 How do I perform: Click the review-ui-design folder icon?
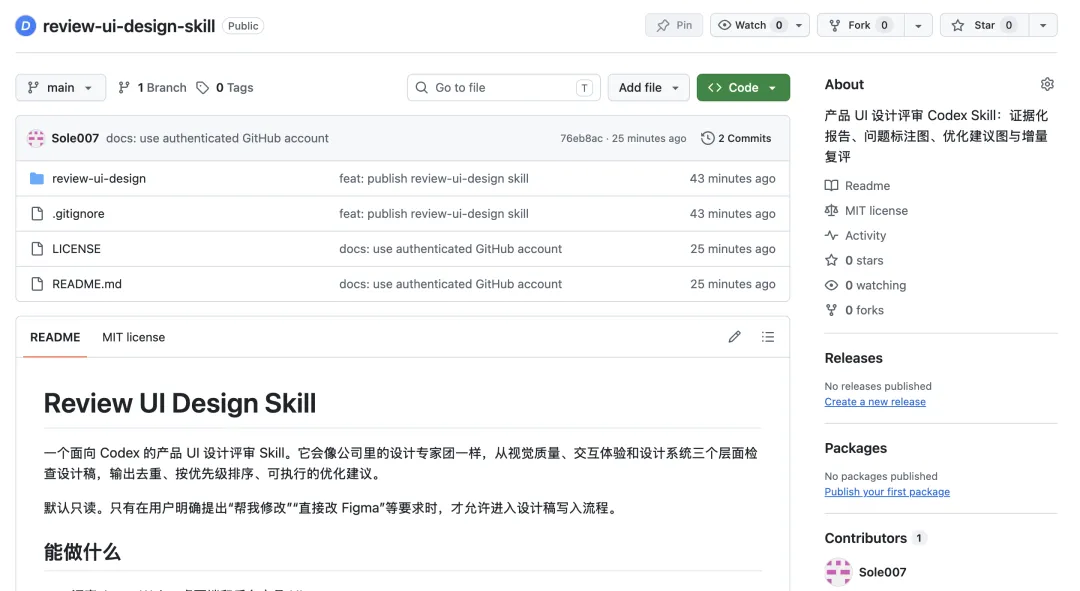[x=37, y=178]
